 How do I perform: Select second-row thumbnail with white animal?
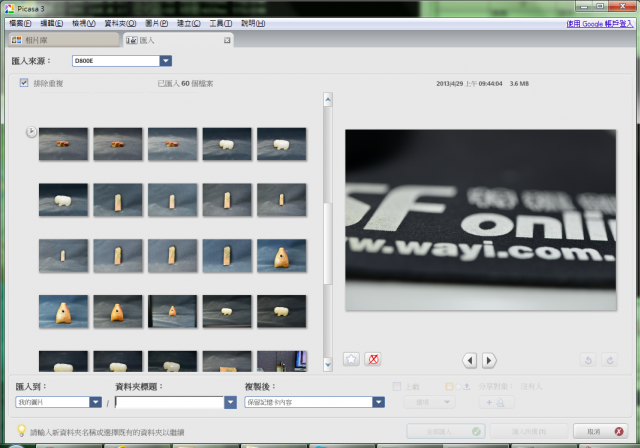[x=63, y=200]
